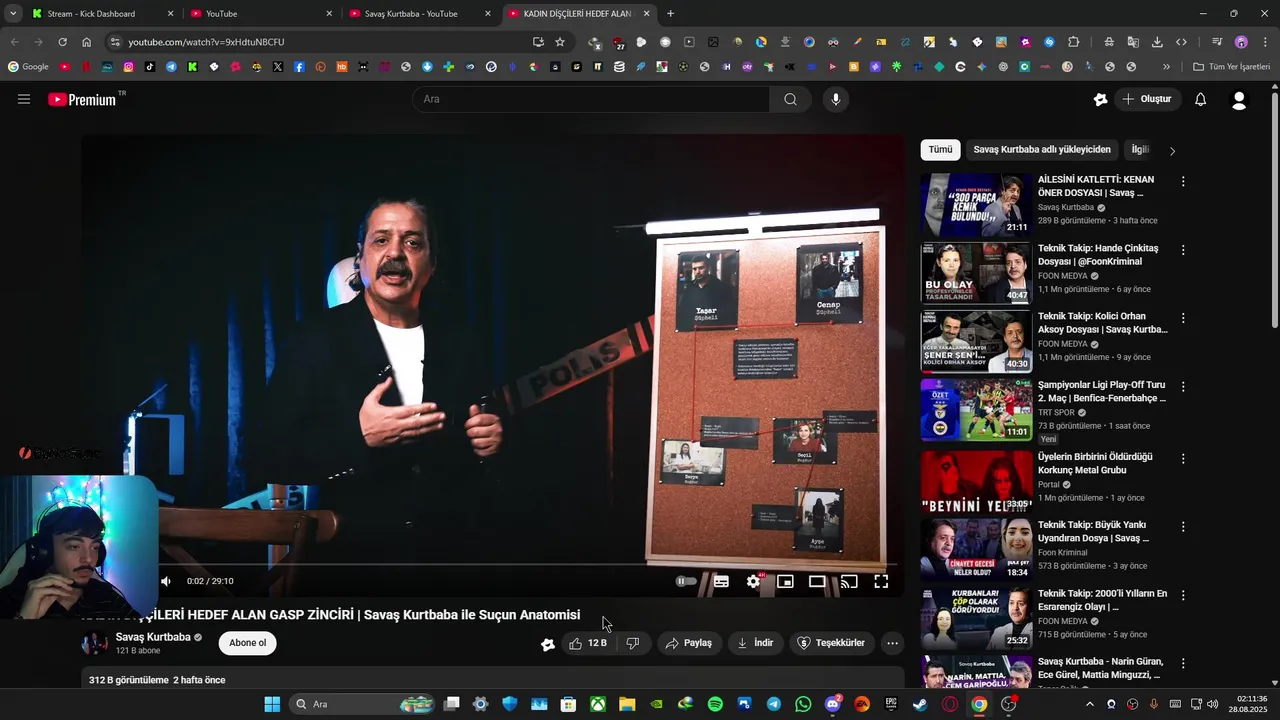Focus the YouTube Ara search field

click(591, 99)
